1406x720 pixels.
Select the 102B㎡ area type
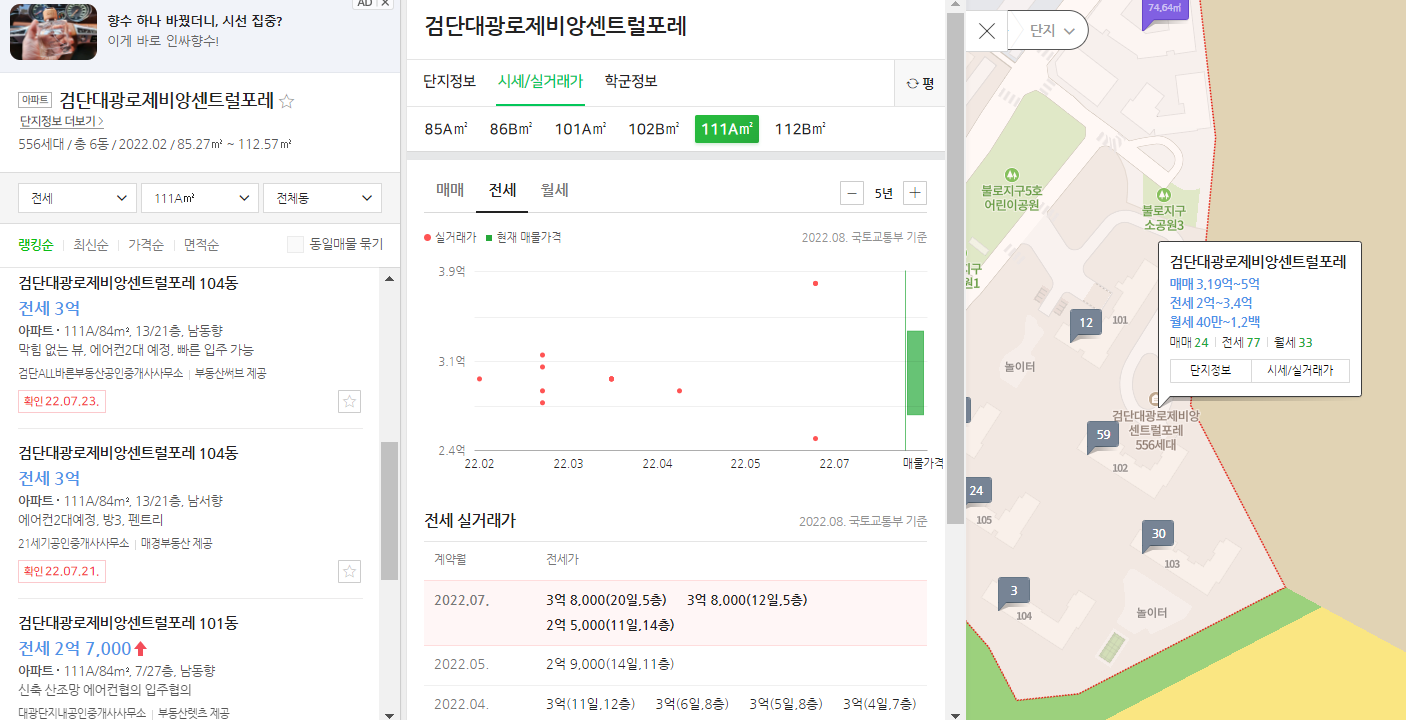click(653, 129)
